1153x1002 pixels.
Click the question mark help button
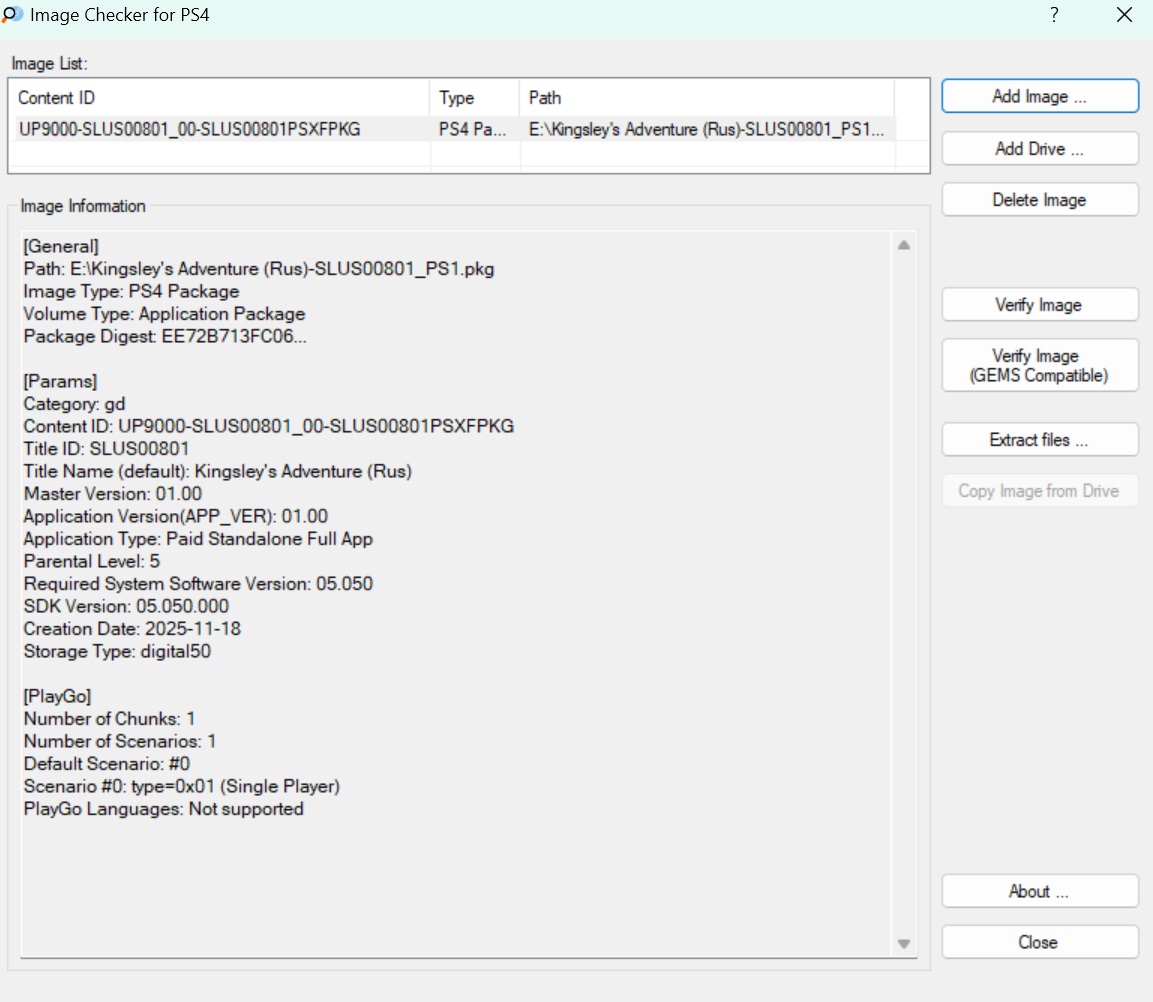(1054, 15)
